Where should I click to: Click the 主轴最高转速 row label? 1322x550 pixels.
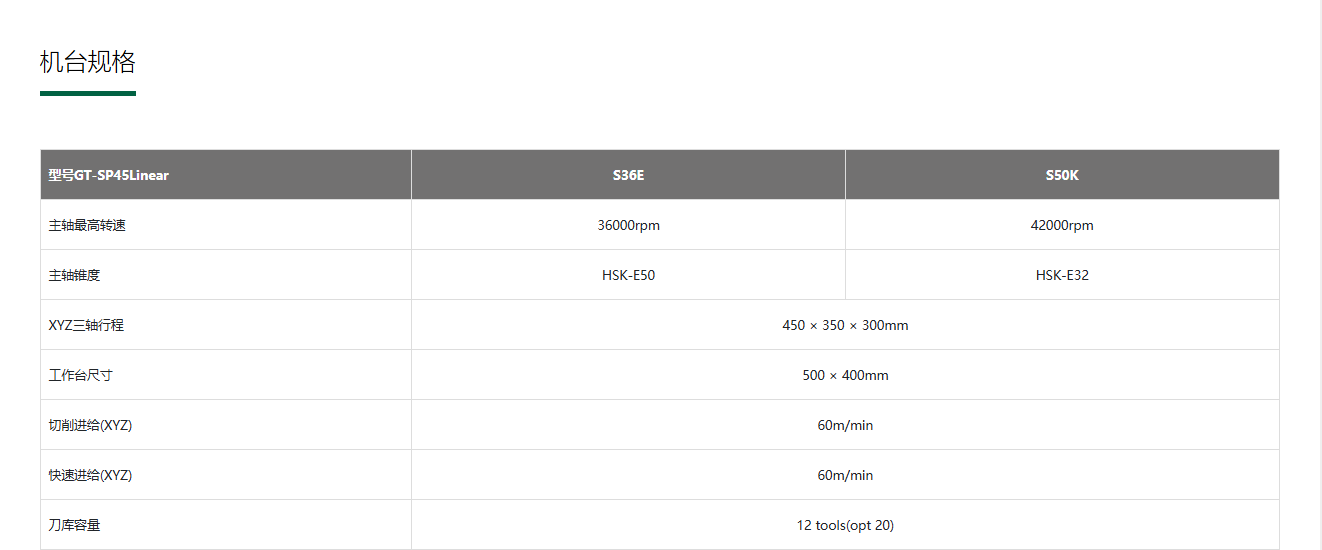[87, 225]
